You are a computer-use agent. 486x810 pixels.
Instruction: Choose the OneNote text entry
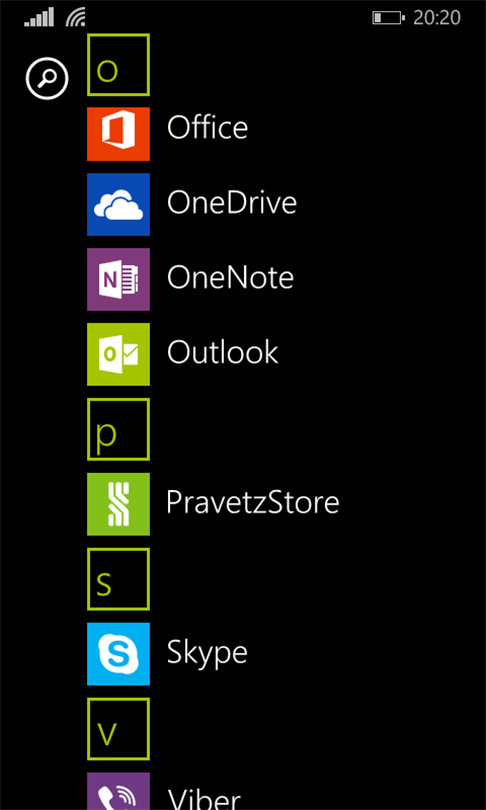coord(230,277)
